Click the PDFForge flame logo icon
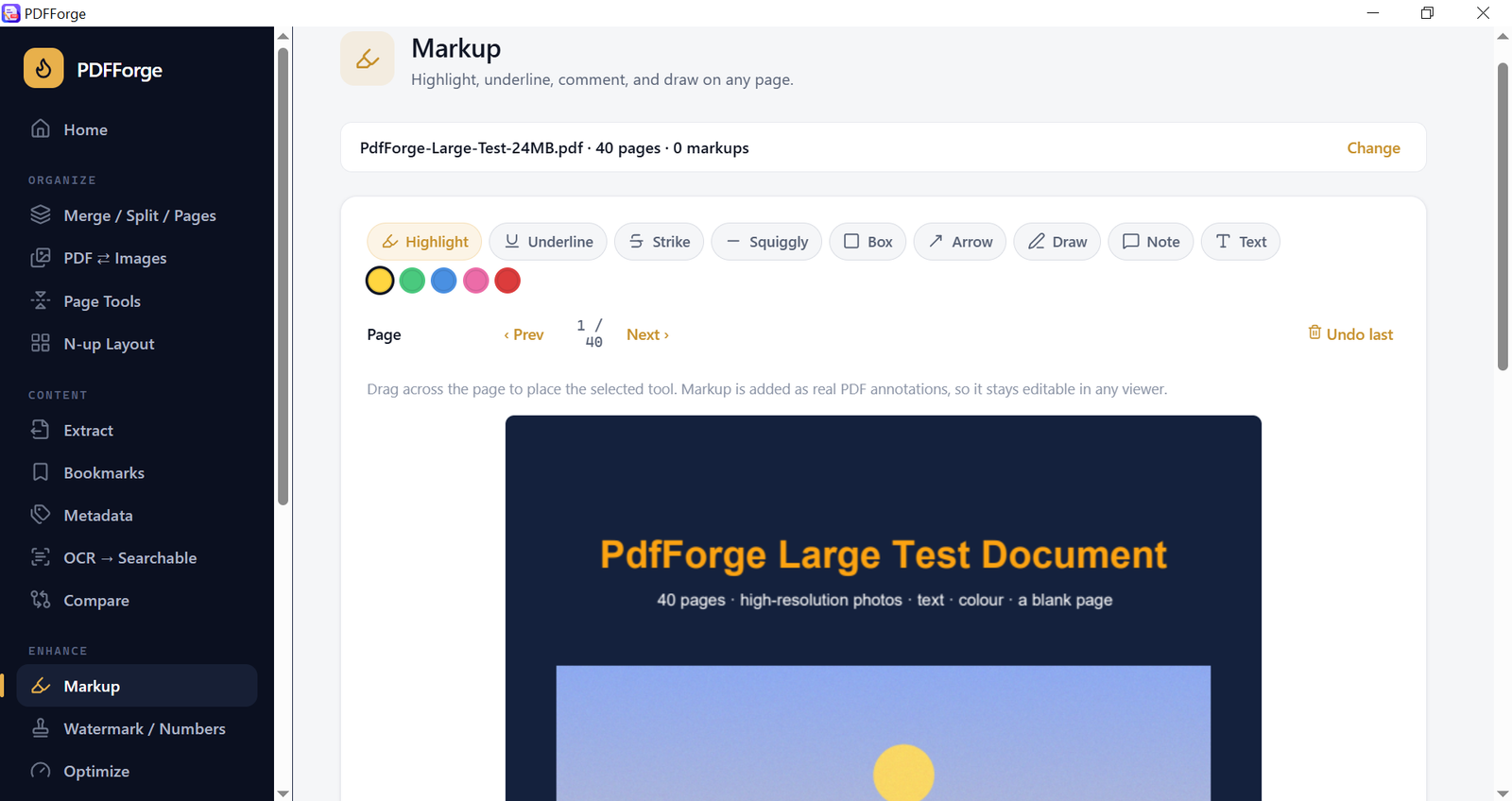The width and height of the screenshot is (1512, 801). click(x=43, y=68)
